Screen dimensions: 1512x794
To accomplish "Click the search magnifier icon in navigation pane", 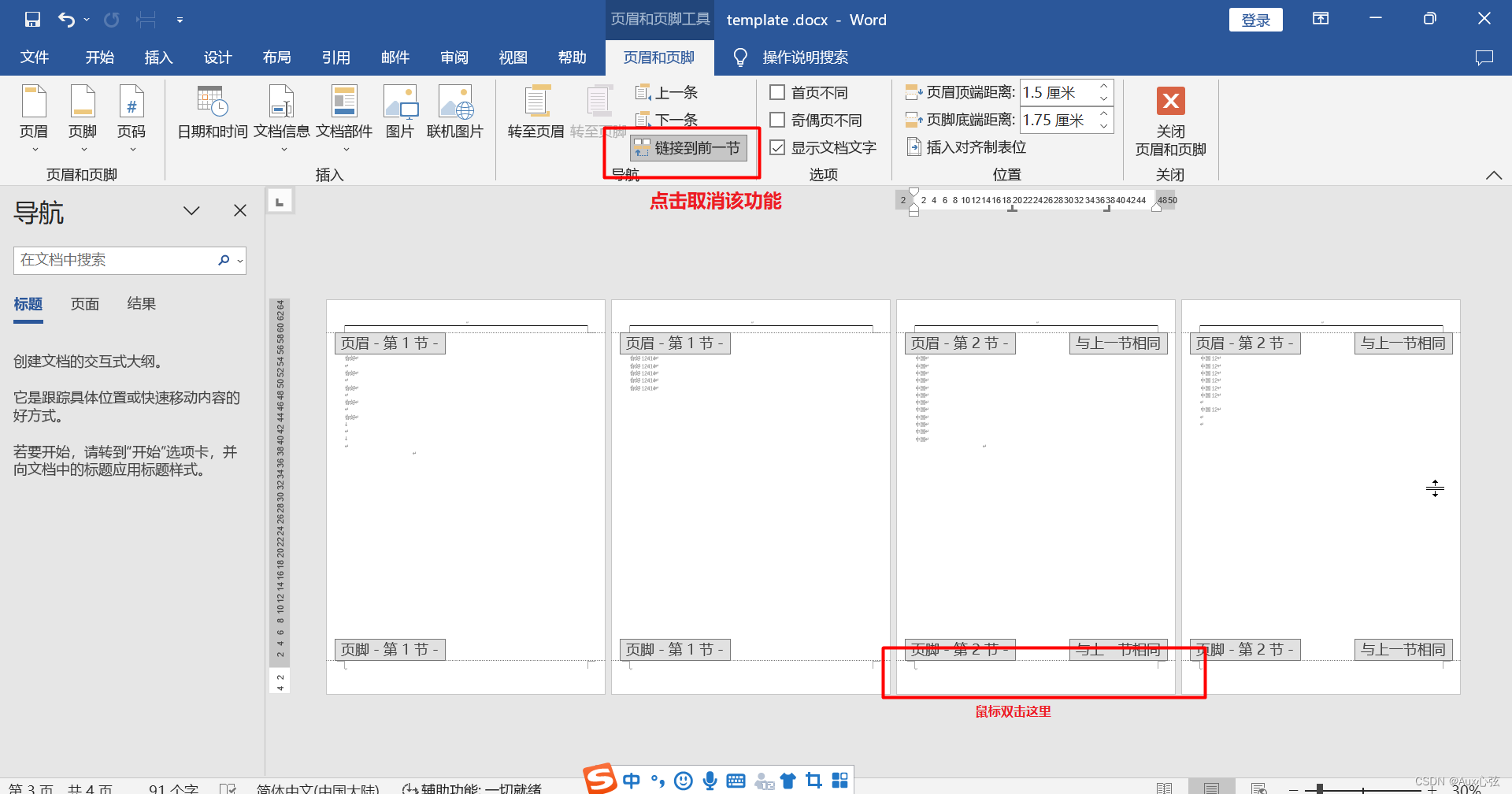I will point(224,260).
